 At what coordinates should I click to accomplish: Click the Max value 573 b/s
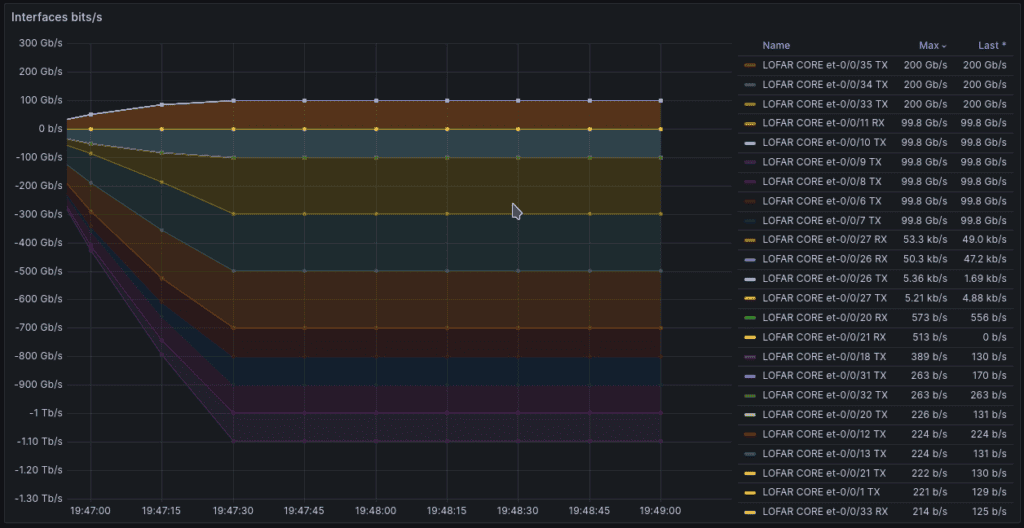[x=931, y=318]
